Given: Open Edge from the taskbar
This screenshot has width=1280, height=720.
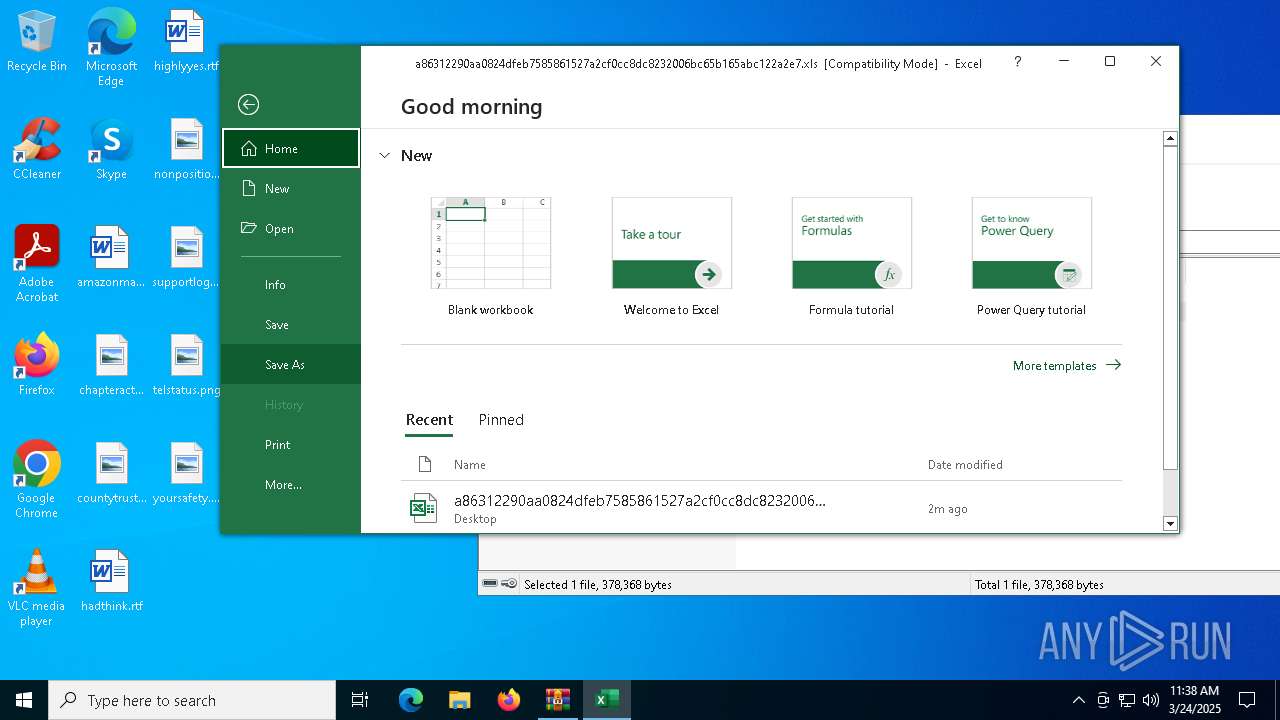Looking at the screenshot, I should [411, 700].
